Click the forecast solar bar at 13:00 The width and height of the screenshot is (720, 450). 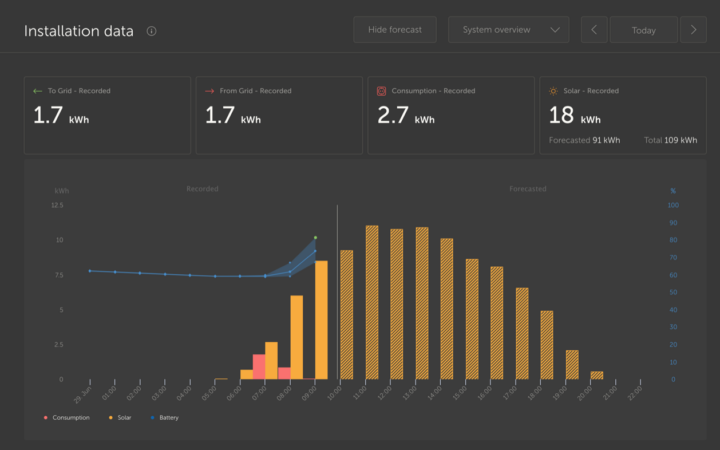pyautogui.click(x=422, y=303)
